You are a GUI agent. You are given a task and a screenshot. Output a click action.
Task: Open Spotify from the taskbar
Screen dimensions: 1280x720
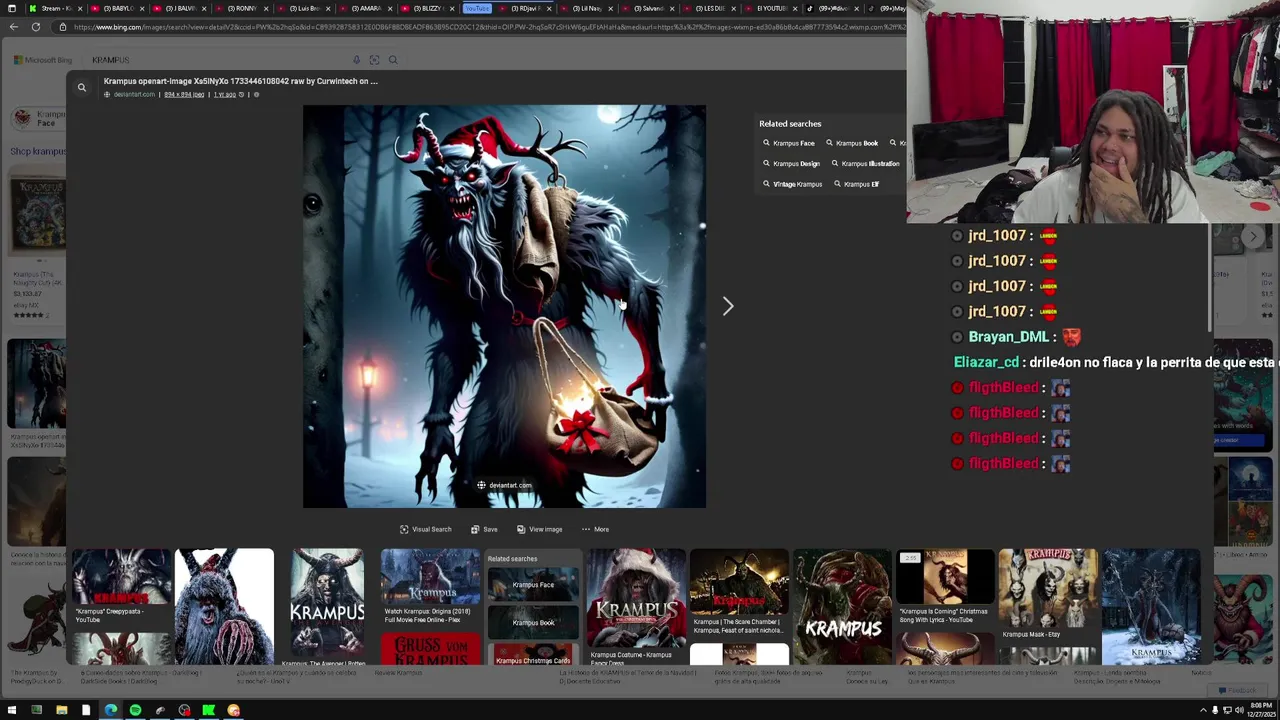[x=135, y=710]
